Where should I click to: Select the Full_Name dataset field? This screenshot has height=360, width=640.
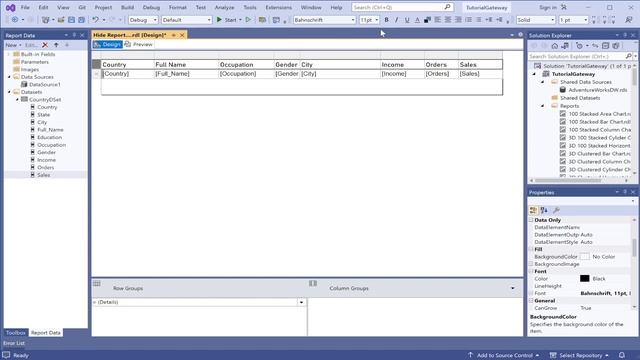point(50,130)
